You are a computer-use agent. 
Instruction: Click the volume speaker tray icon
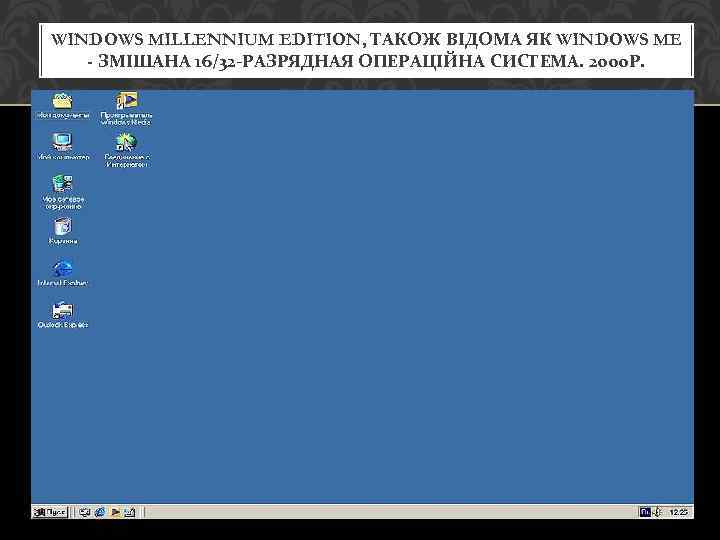pyautogui.click(x=657, y=512)
